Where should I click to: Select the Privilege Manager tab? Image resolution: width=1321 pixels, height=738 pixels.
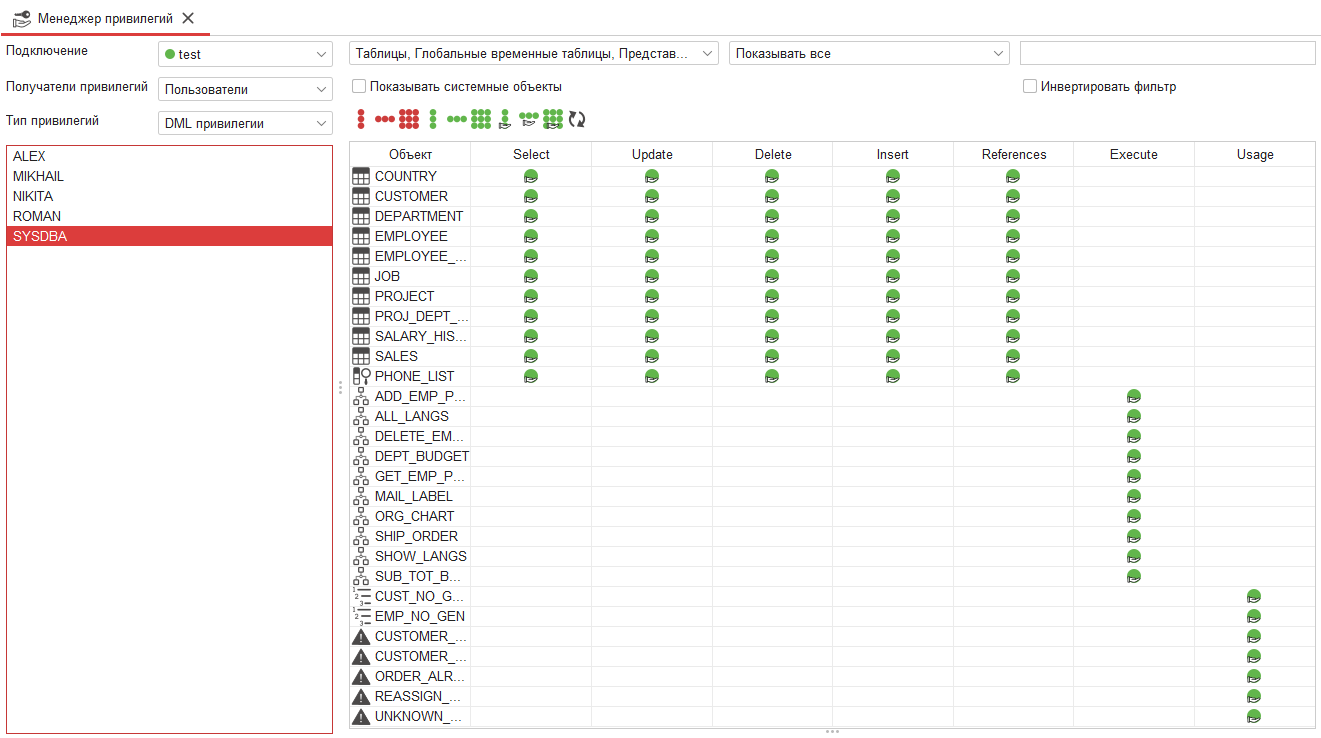click(x=105, y=18)
